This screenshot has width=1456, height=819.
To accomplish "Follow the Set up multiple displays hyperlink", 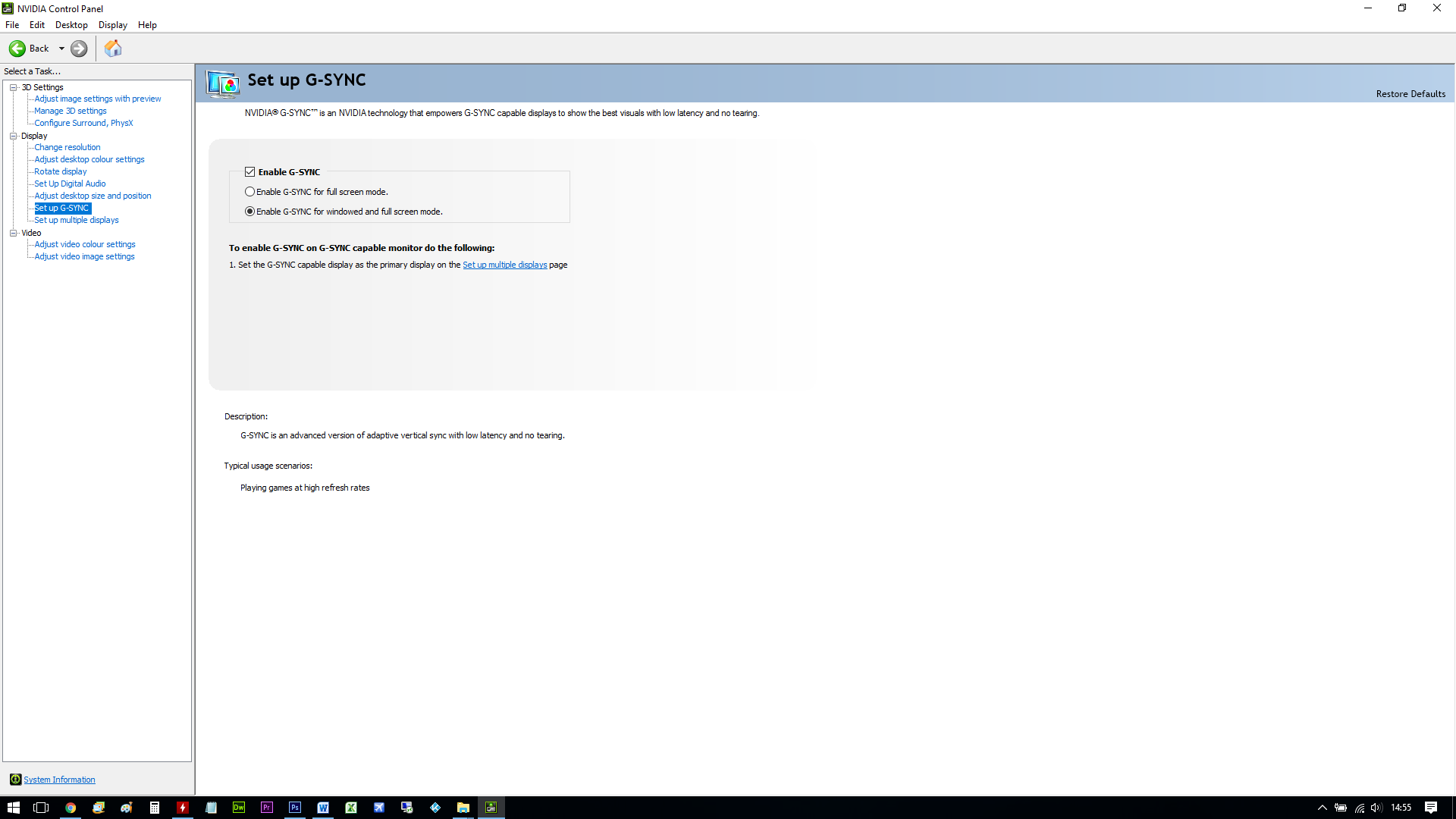I will tap(504, 265).
